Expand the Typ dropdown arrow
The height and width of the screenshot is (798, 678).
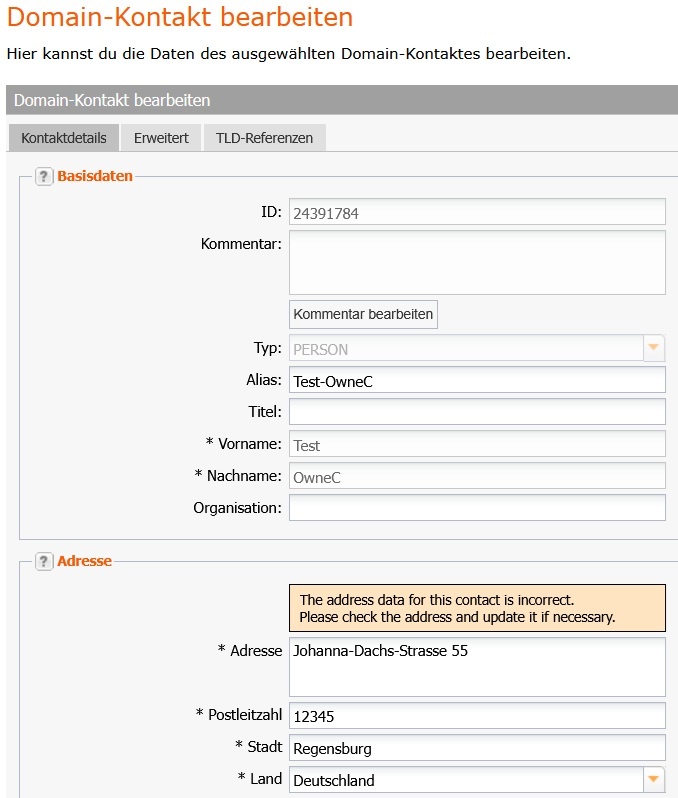[x=654, y=348]
